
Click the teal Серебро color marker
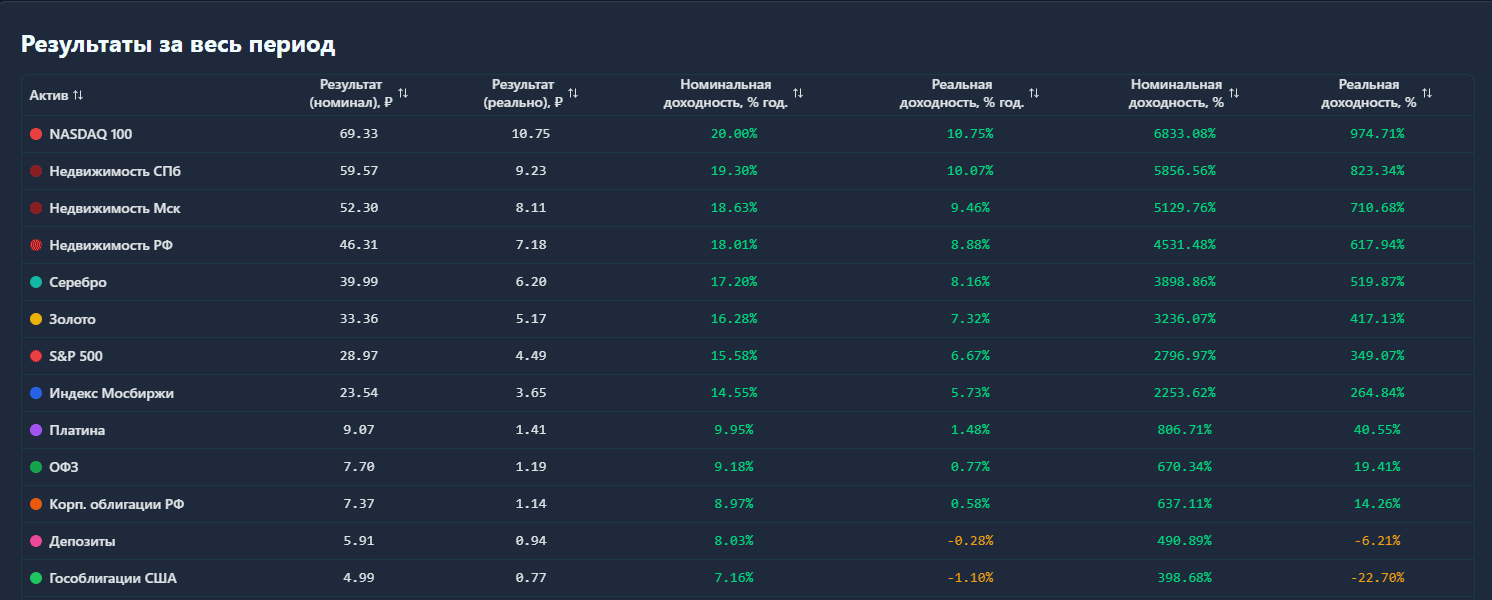(36, 282)
